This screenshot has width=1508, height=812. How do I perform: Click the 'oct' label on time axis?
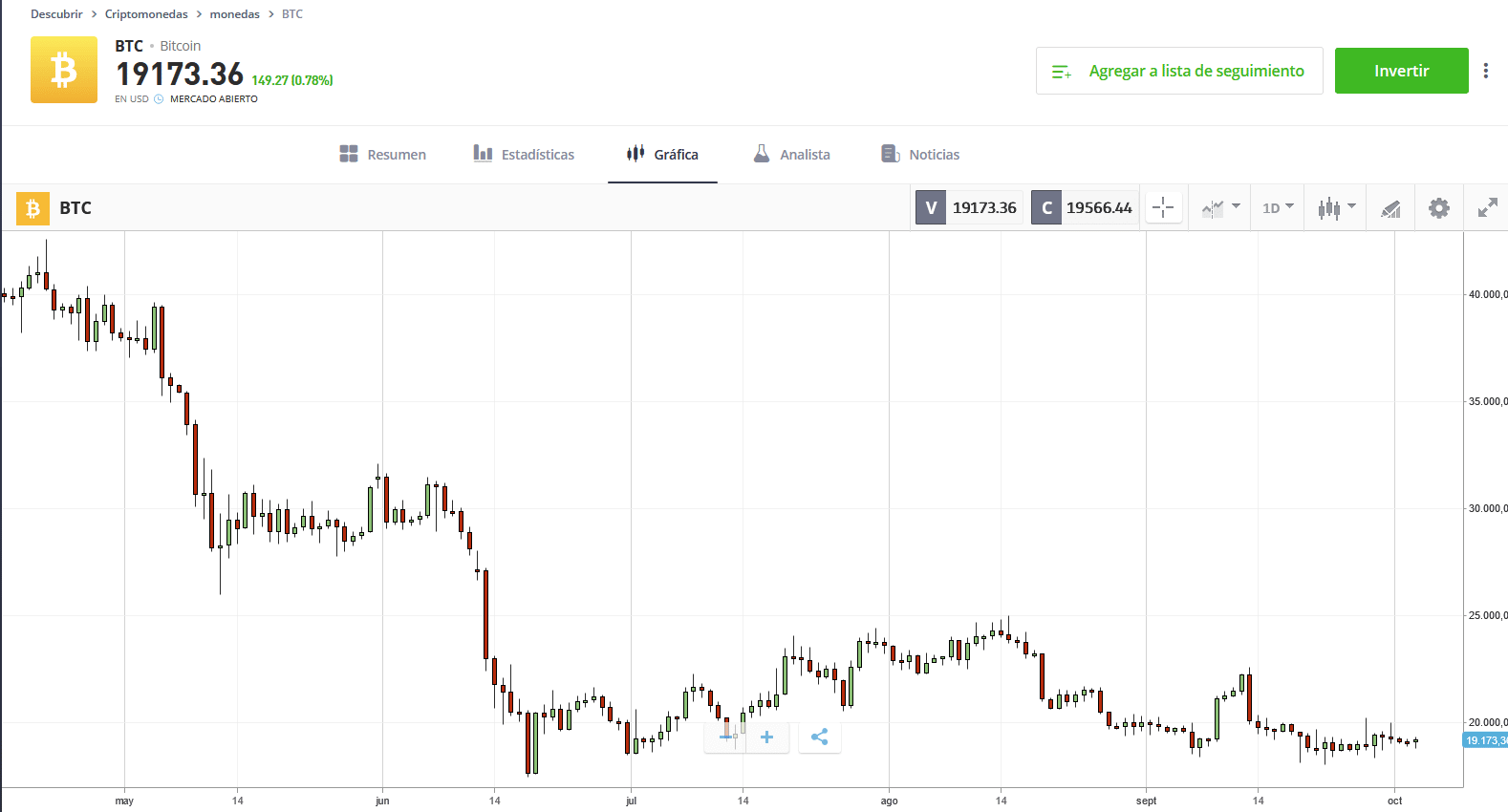[x=1394, y=801]
